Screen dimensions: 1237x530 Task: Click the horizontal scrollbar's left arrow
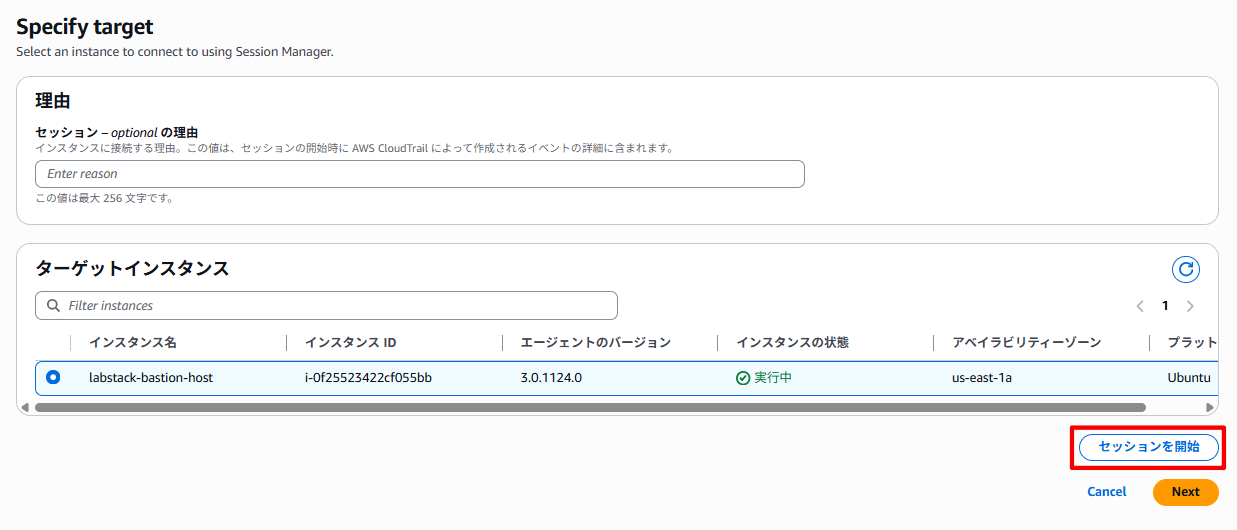tap(25, 408)
